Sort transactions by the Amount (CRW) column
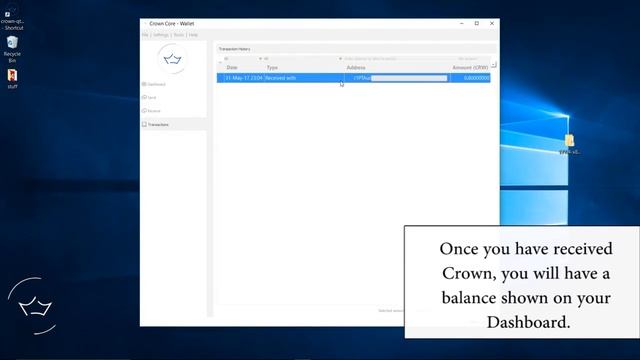This screenshot has width=640, height=360. pos(470,67)
